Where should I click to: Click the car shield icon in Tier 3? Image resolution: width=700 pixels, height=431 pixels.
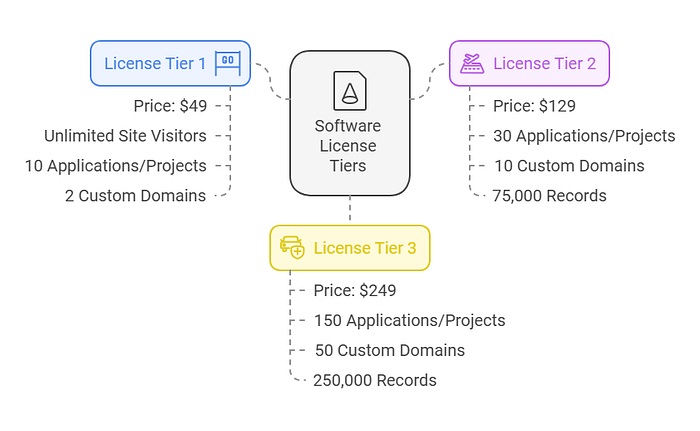292,248
